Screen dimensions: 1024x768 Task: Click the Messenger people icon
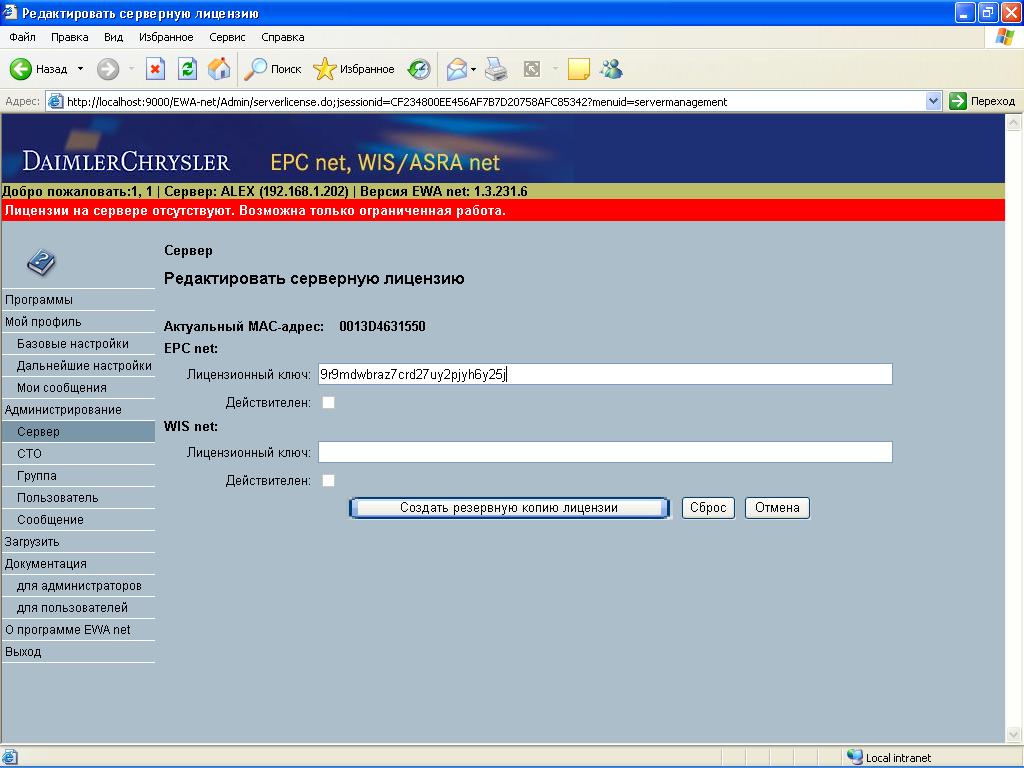tap(611, 69)
